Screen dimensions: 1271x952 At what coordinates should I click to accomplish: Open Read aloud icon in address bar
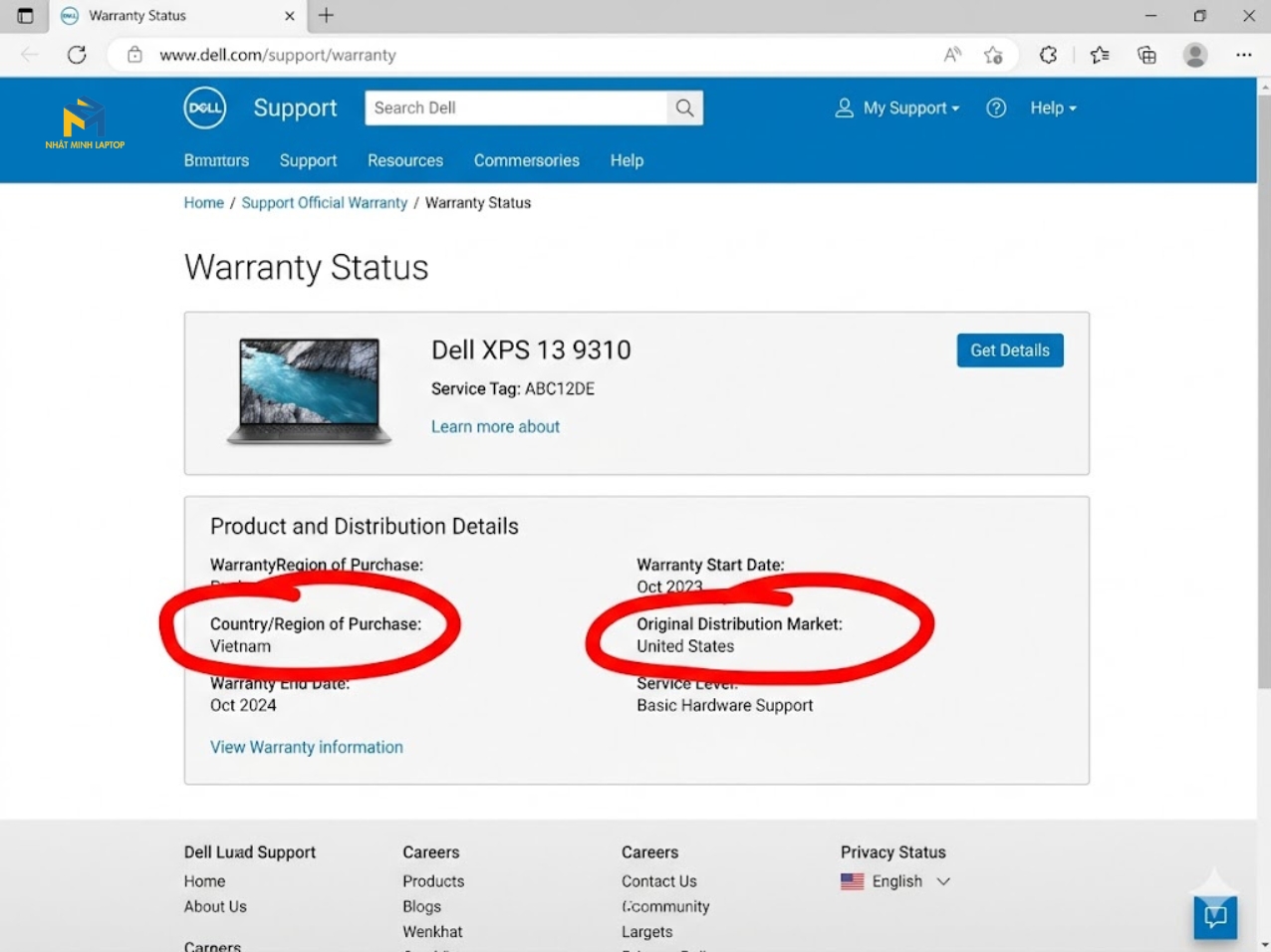(952, 55)
